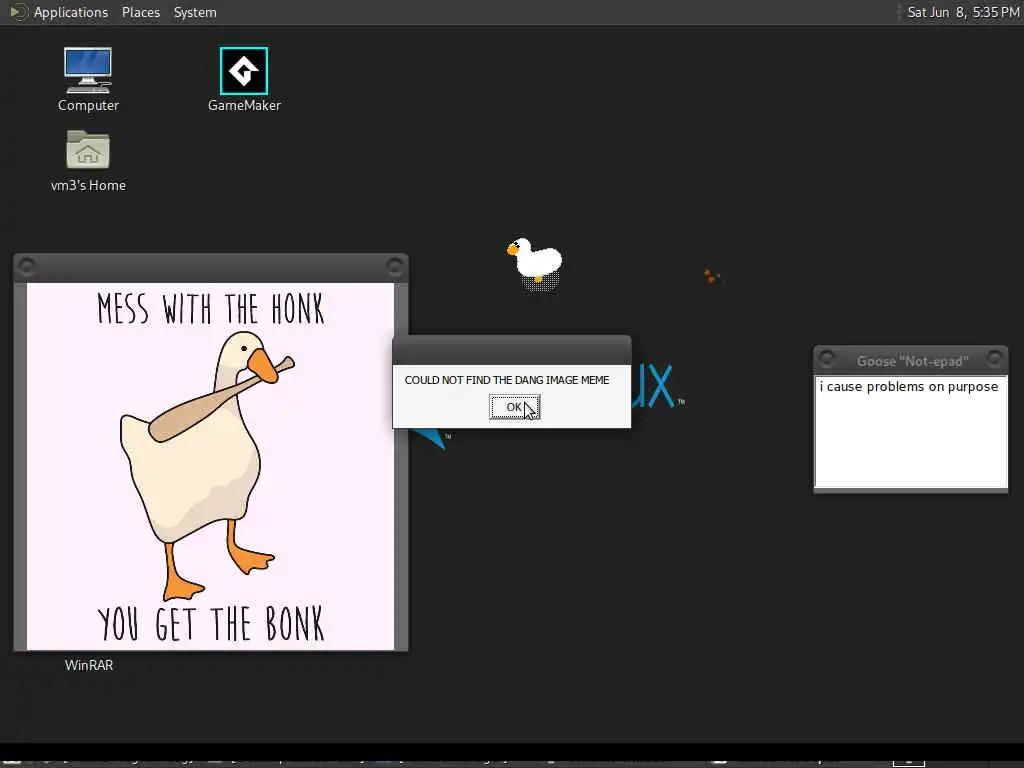Open the System menu
This screenshot has height=768, width=1024.
click(x=195, y=12)
